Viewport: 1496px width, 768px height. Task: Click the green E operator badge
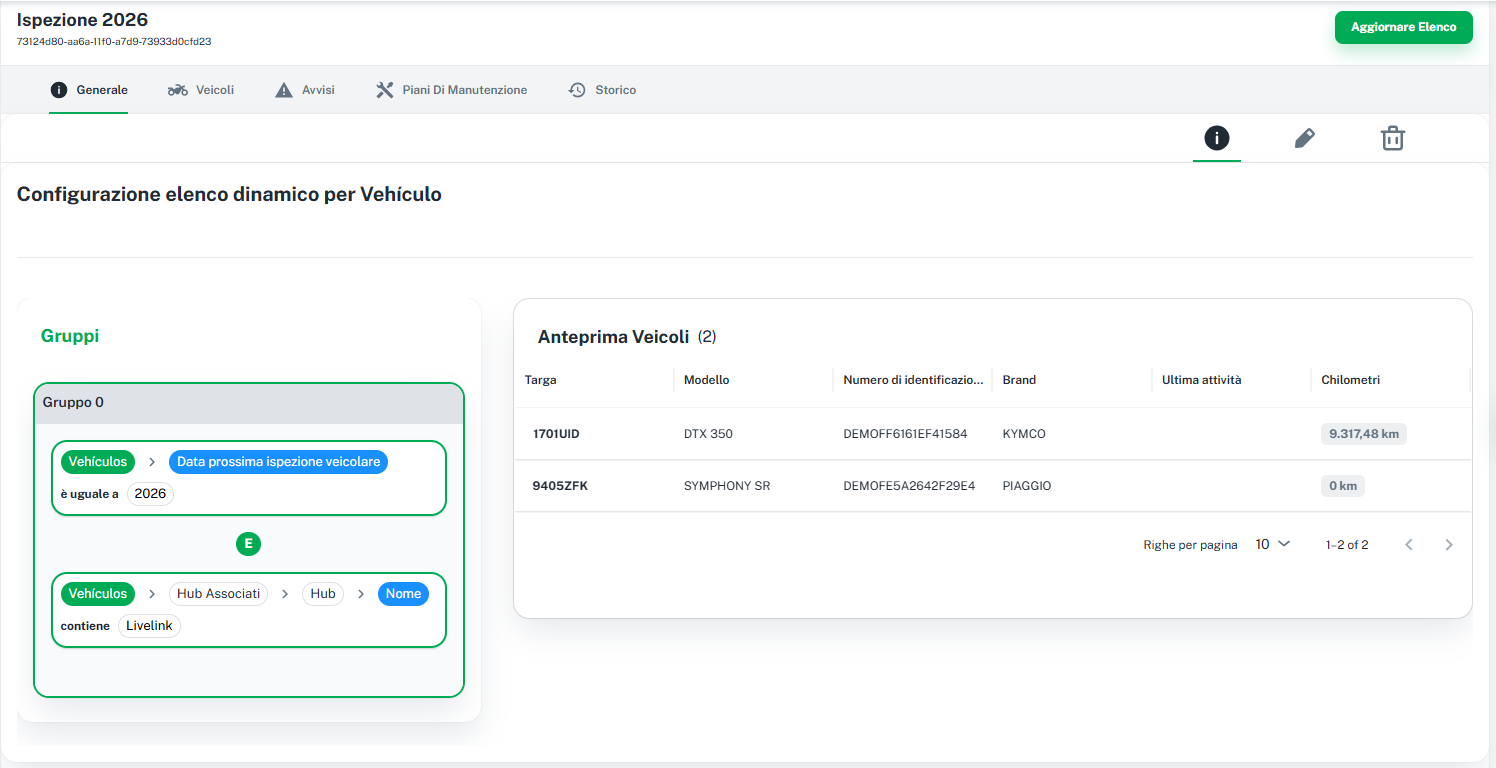[248, 544]
